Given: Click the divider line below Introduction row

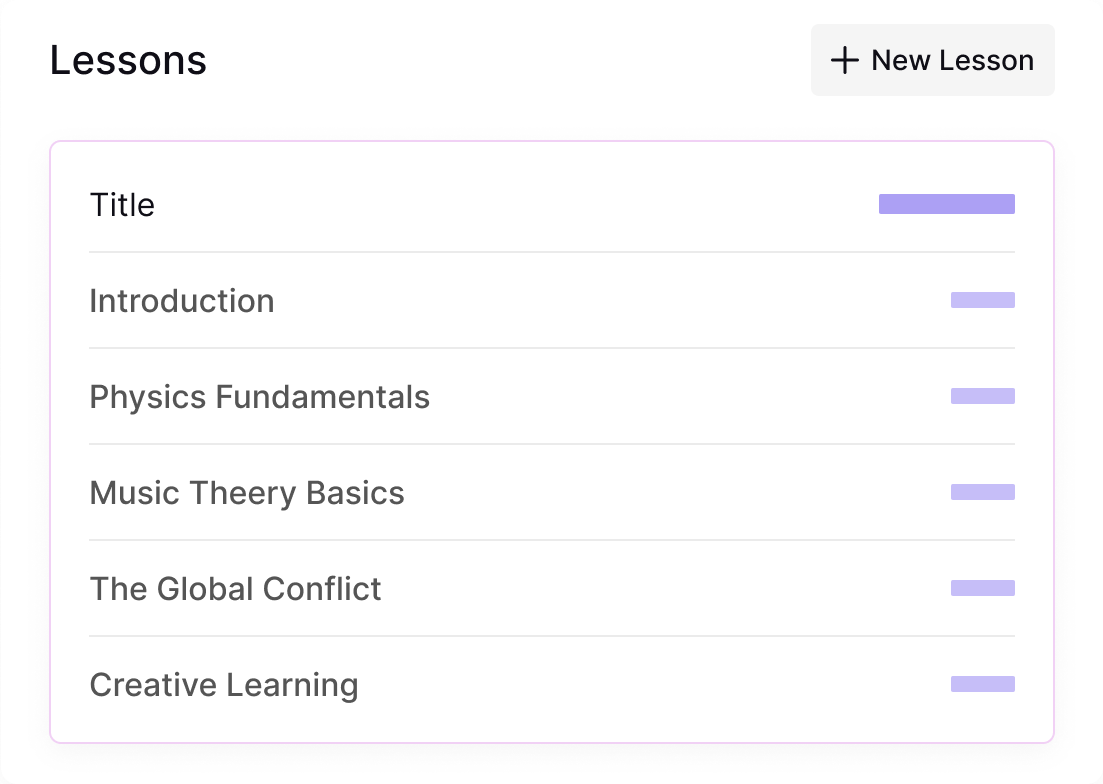Looking at the screenshot, I should [551, 348].
